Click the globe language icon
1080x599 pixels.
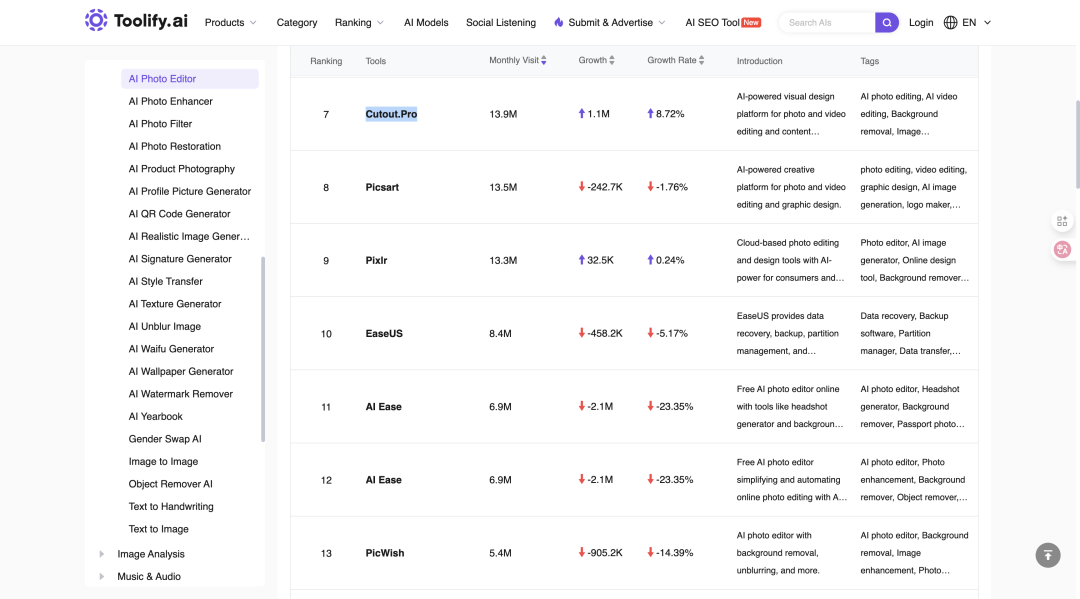(951, 23)
